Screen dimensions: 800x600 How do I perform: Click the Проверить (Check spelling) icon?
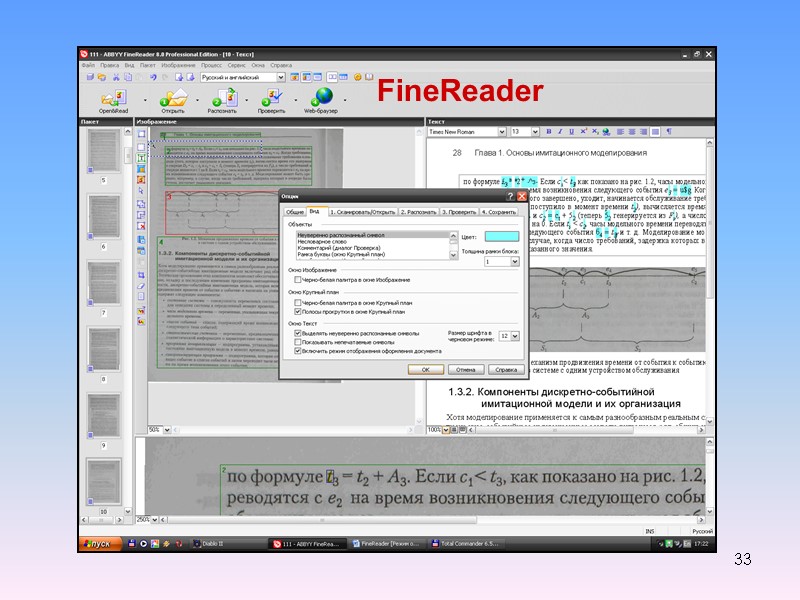[x=271, y=97]
